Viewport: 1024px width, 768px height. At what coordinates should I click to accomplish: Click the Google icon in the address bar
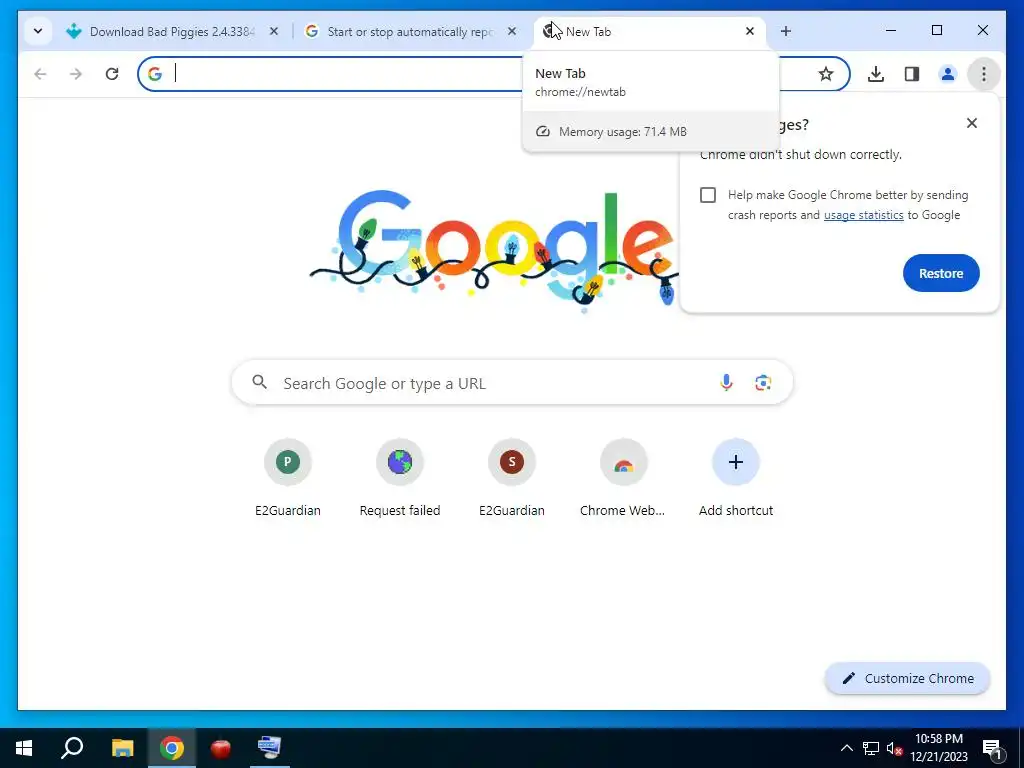(155, 74)
